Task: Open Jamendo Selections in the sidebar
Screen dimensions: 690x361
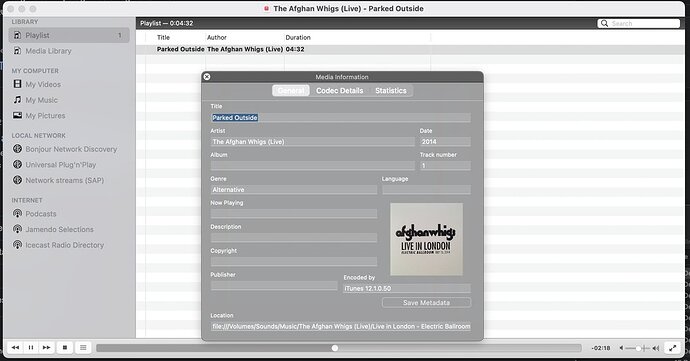Action: 59,229
